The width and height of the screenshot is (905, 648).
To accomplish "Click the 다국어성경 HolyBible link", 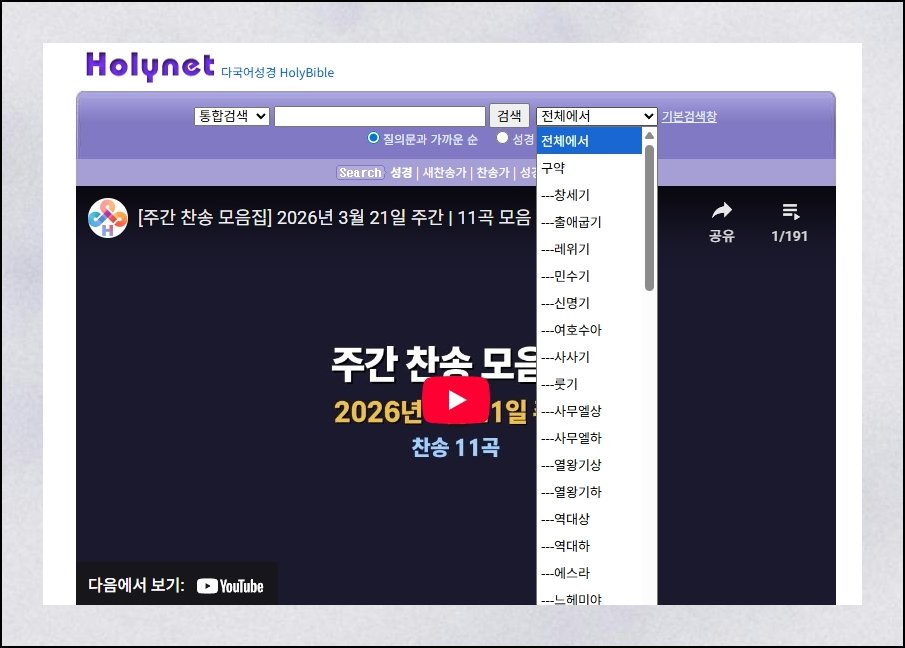I will [278, 73].
